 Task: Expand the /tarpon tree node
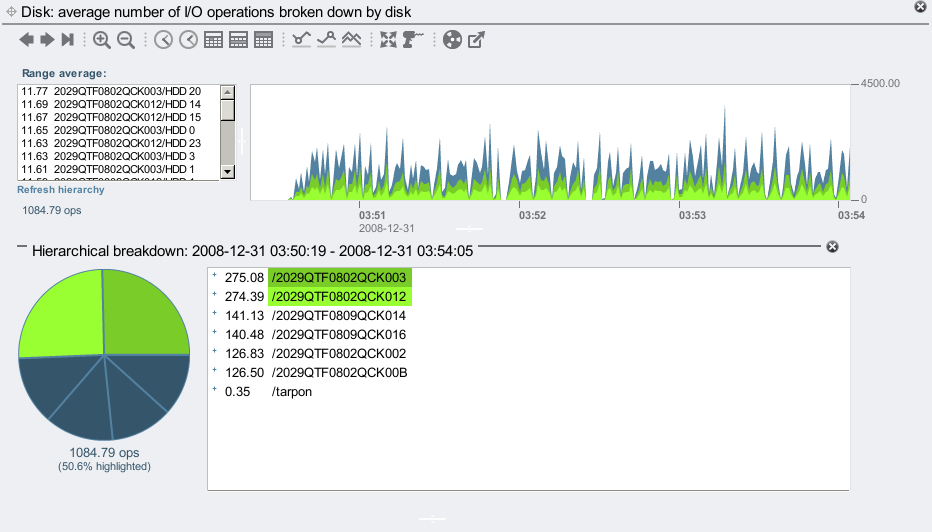pos(214,391)
